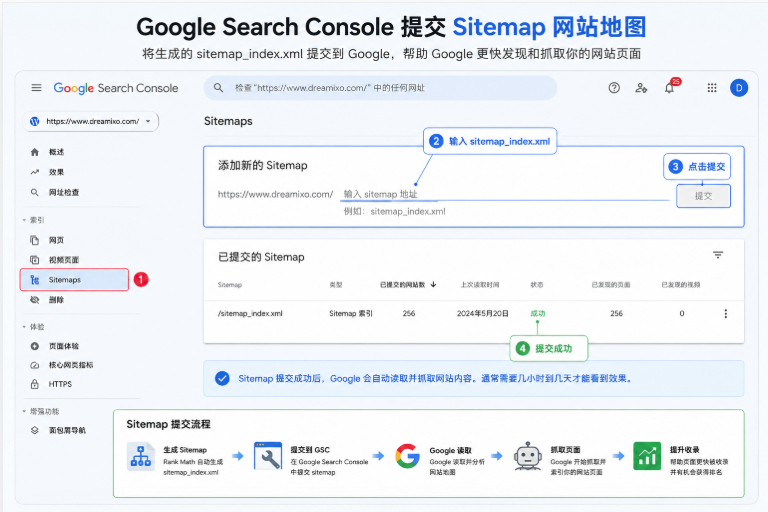Click the wrench GSC icon in flow

pos(268,456)
